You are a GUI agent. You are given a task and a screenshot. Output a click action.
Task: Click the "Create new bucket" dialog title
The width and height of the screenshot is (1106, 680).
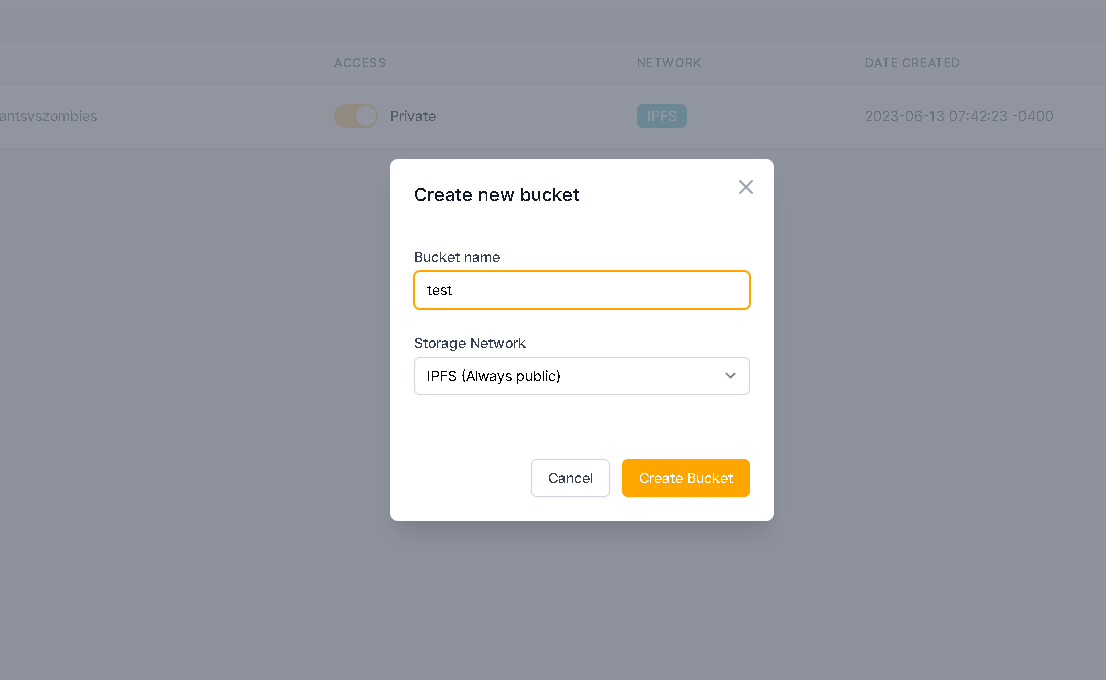click(x=497, y=195)
